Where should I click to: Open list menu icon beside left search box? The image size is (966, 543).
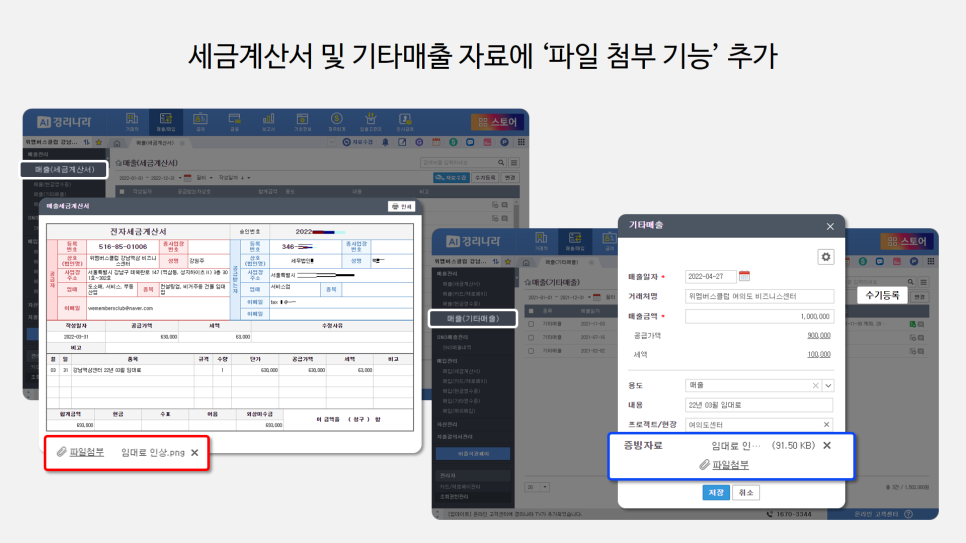coord(514,163)
